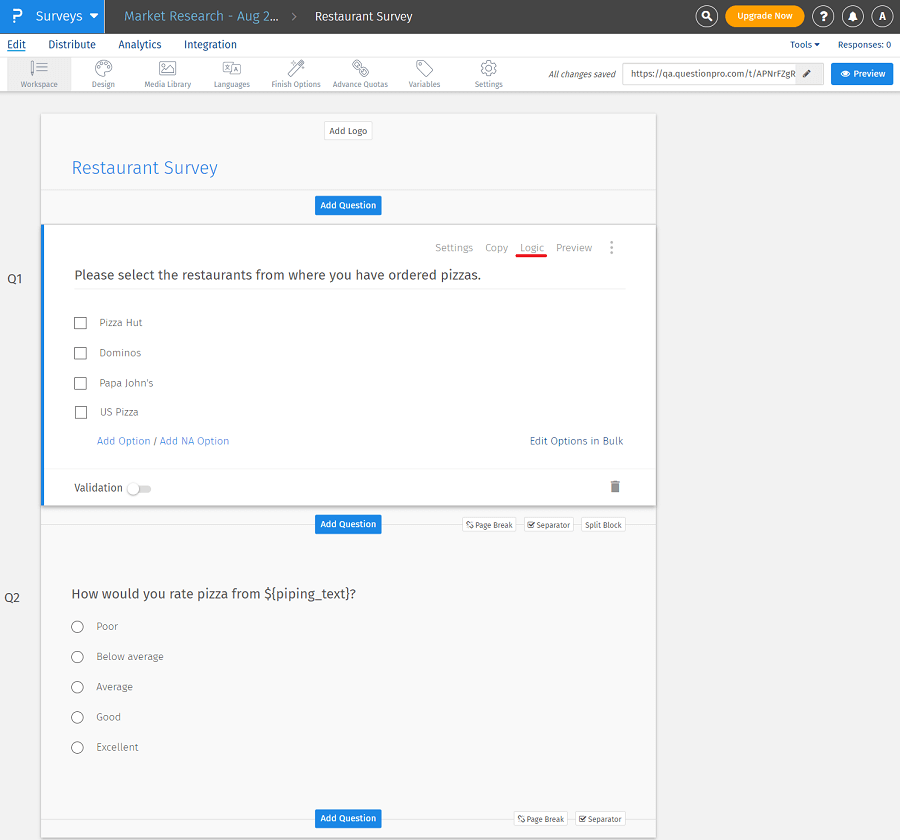The width and height of the screenshot is (900, 840).
Task: Open the Design section
Action: [102, 74]
